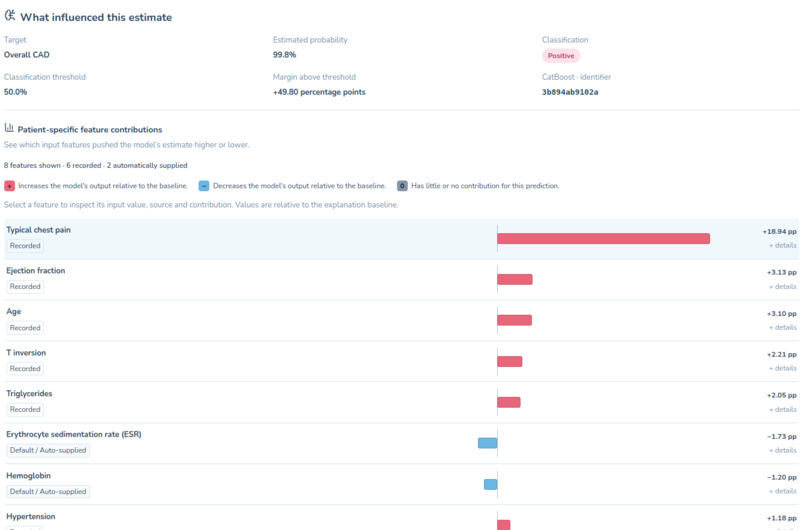The width and height of the screenshot is (806, 530).
Task: Click the Triglycerides red contribution bar
Action: point(509,402)
